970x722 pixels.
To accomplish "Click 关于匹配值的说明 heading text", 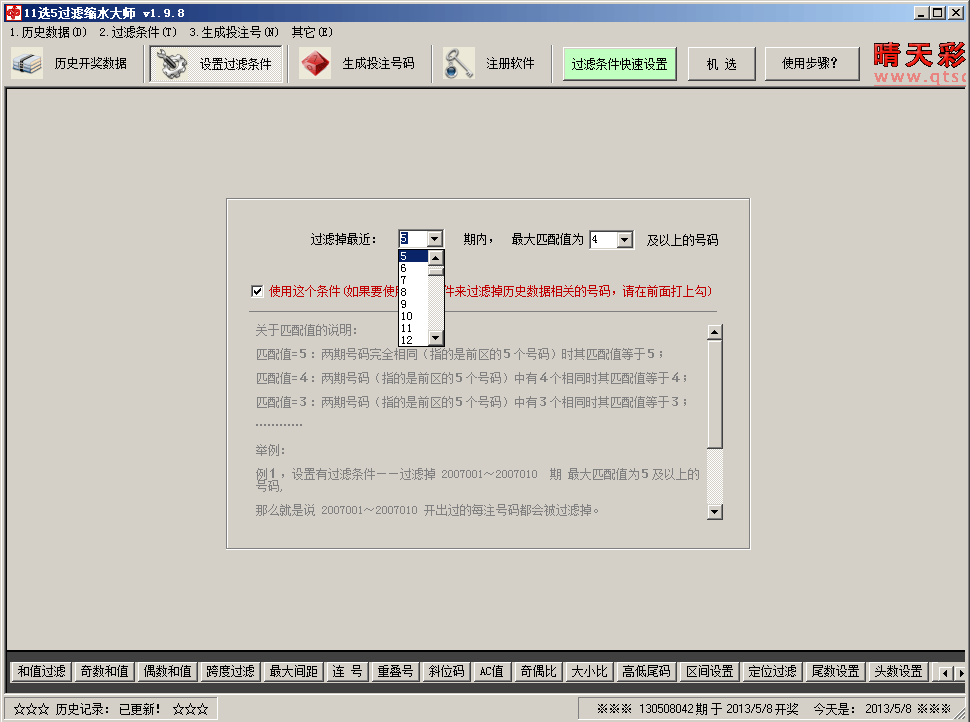I will [306, 330].
